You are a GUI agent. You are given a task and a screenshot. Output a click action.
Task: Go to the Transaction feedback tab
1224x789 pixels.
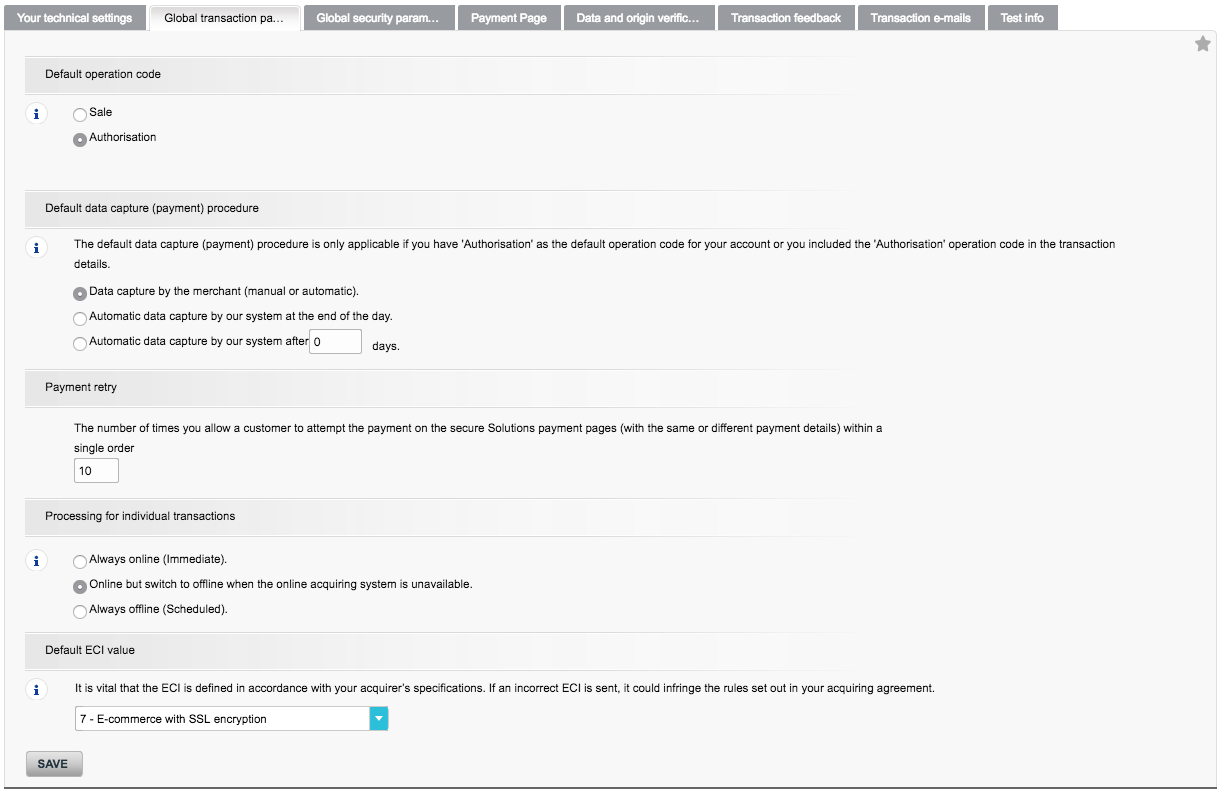point(786,17)
